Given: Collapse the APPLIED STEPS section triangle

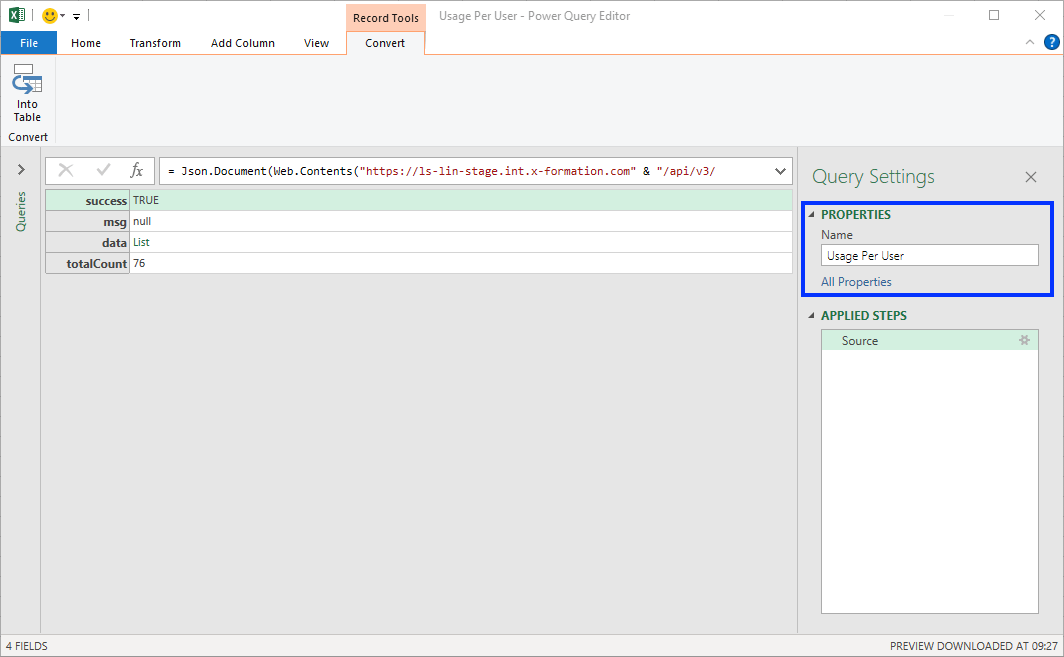Looking at the screenshot, I should 812,316.
